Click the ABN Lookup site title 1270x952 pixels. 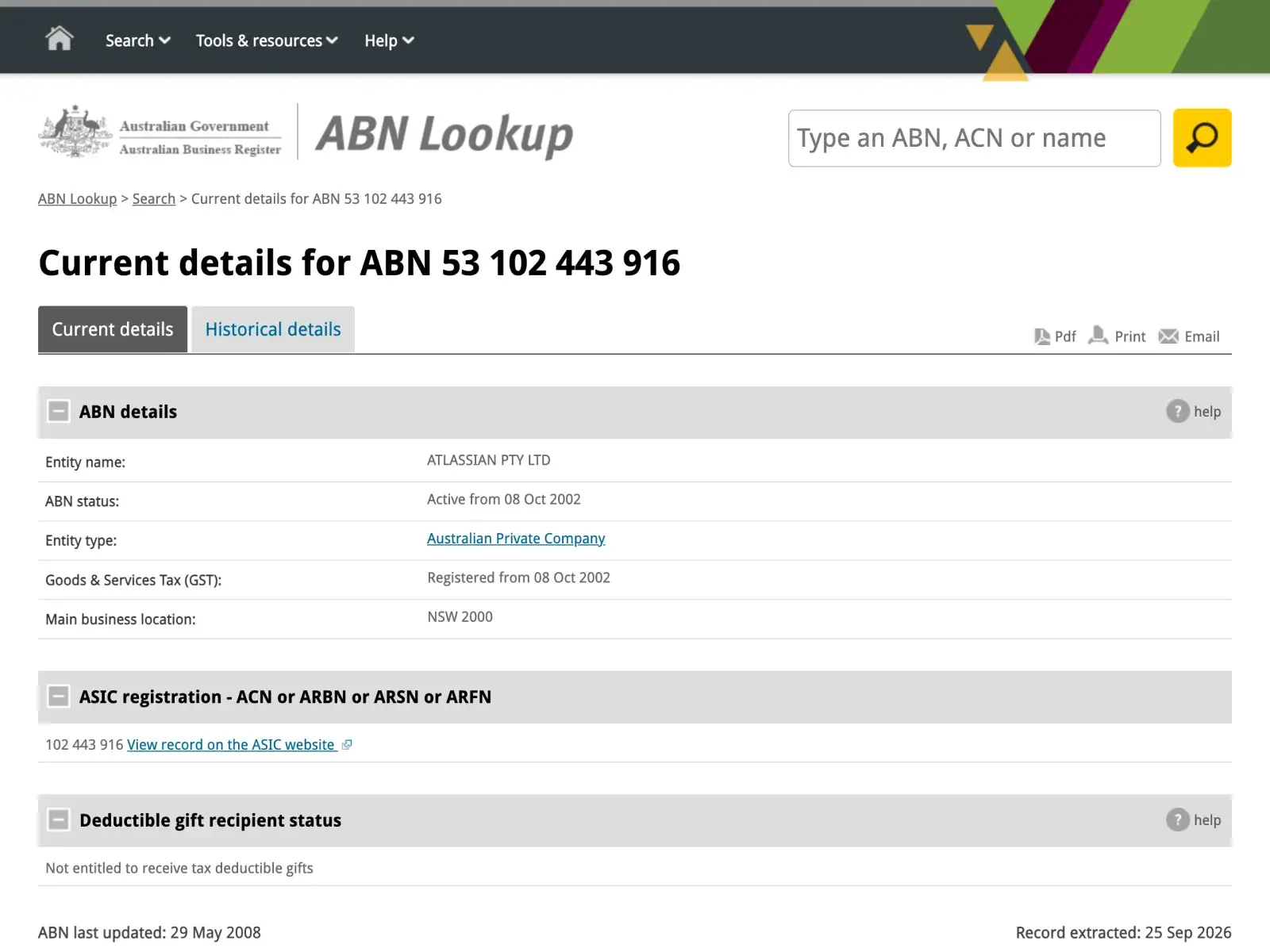click(444, 135)
